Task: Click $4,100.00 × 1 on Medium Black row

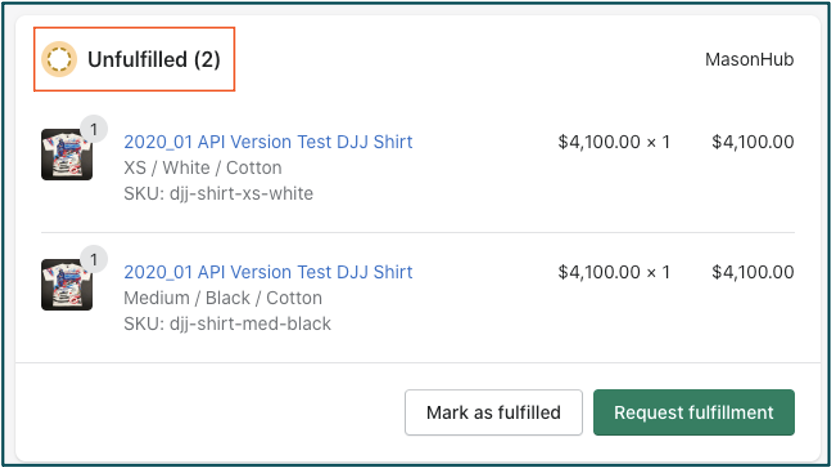Action: [614, 272]
